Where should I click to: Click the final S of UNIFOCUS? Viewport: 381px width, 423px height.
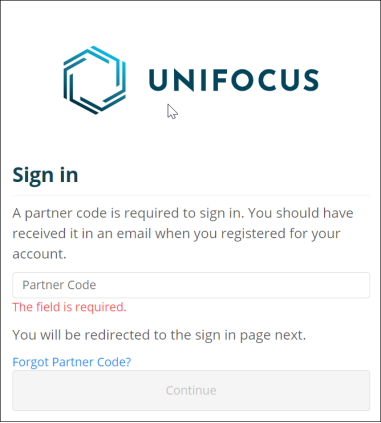coord(309,80)
